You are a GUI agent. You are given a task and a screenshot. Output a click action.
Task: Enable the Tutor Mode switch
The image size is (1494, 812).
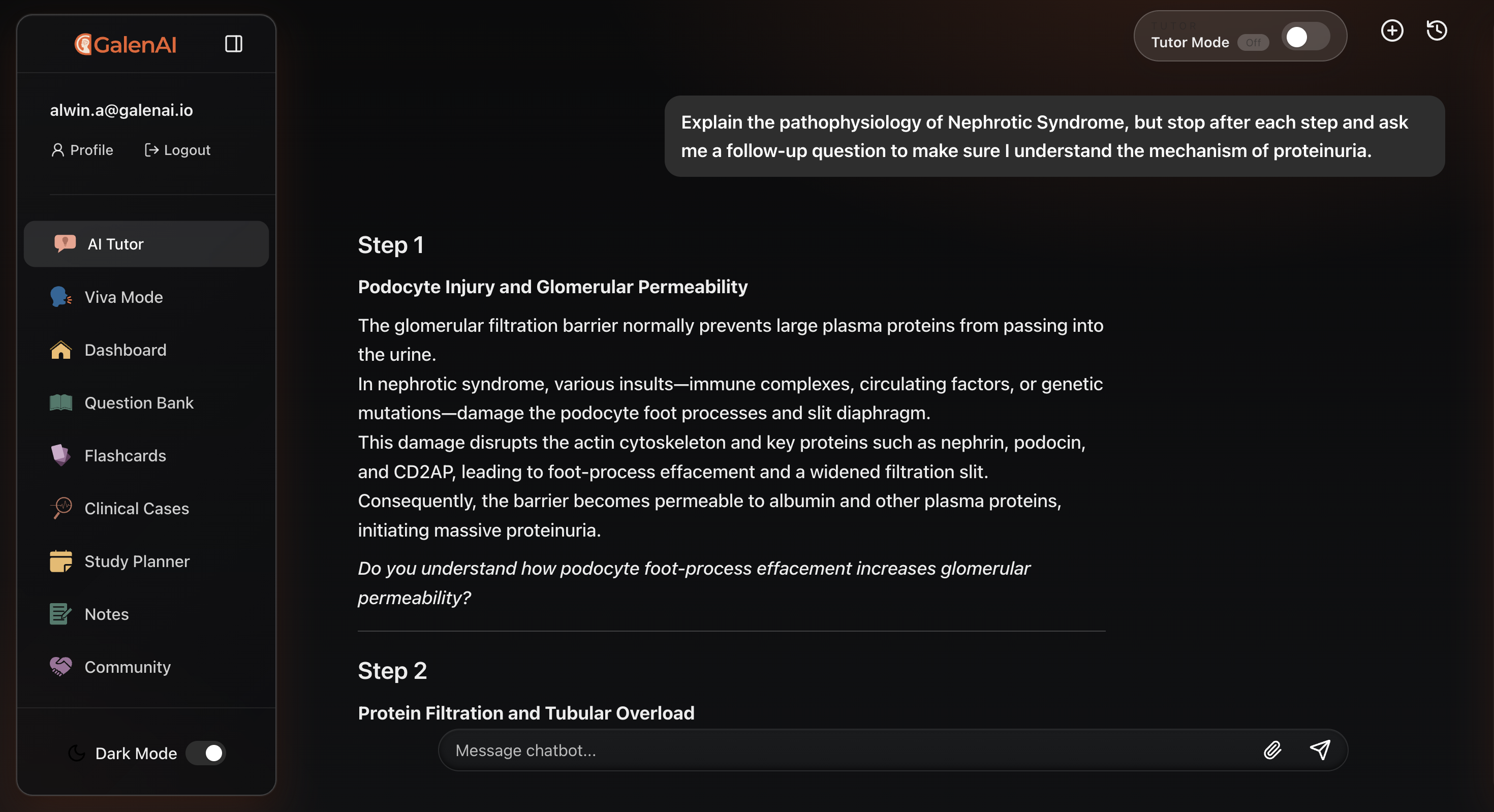click(1305, 37)
